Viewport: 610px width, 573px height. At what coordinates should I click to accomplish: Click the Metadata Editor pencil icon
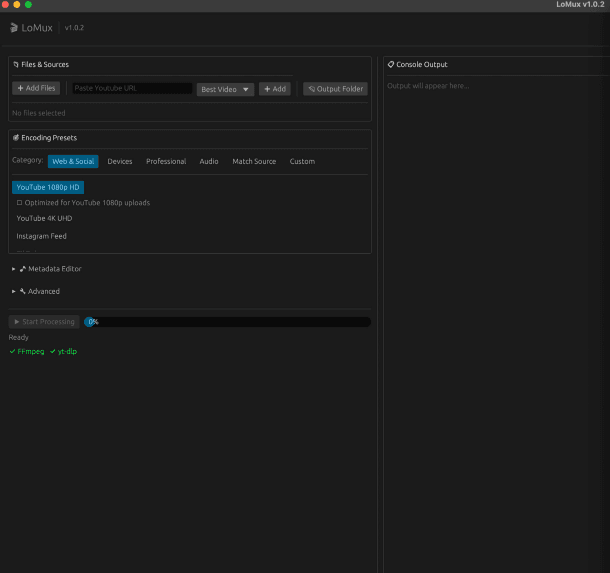tap(23, 269)
